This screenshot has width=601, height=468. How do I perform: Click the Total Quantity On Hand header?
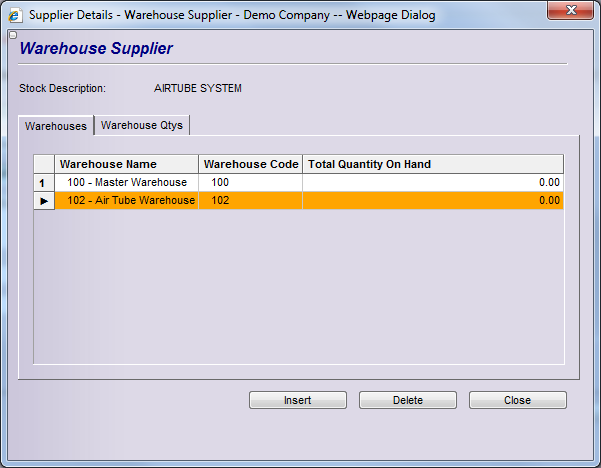(x=432, y=164)
